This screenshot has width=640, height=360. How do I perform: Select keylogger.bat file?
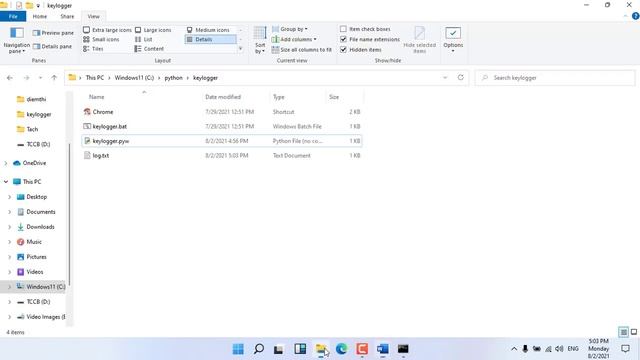(222, 127)
